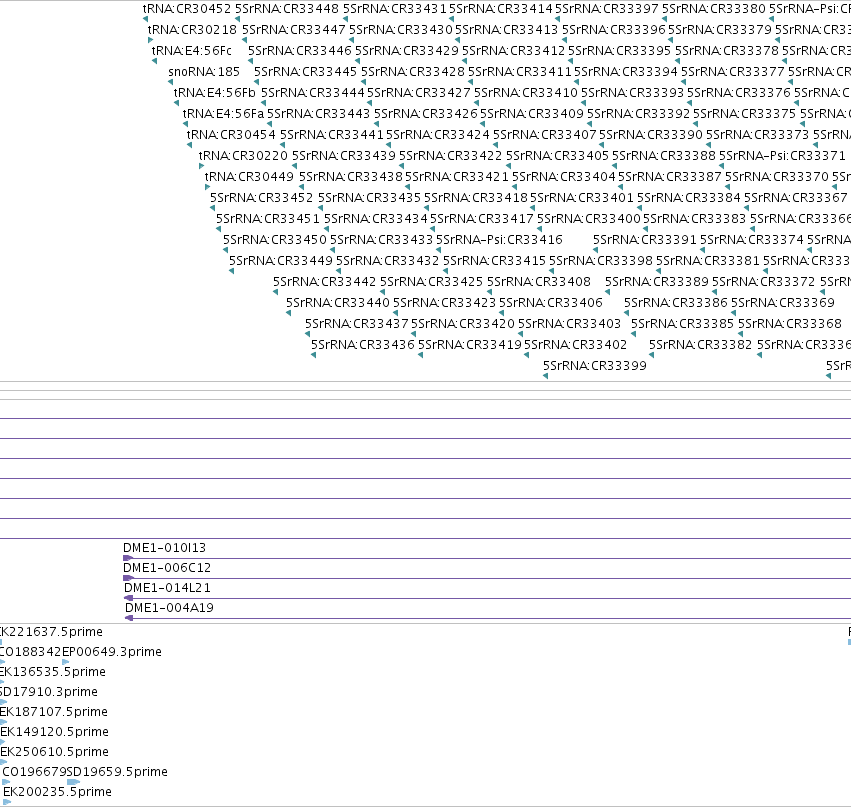Select the 5SrRNA:CR33368 feature
Image resolution: width=851 pixels, height=807 pixels.
[790, 323]
